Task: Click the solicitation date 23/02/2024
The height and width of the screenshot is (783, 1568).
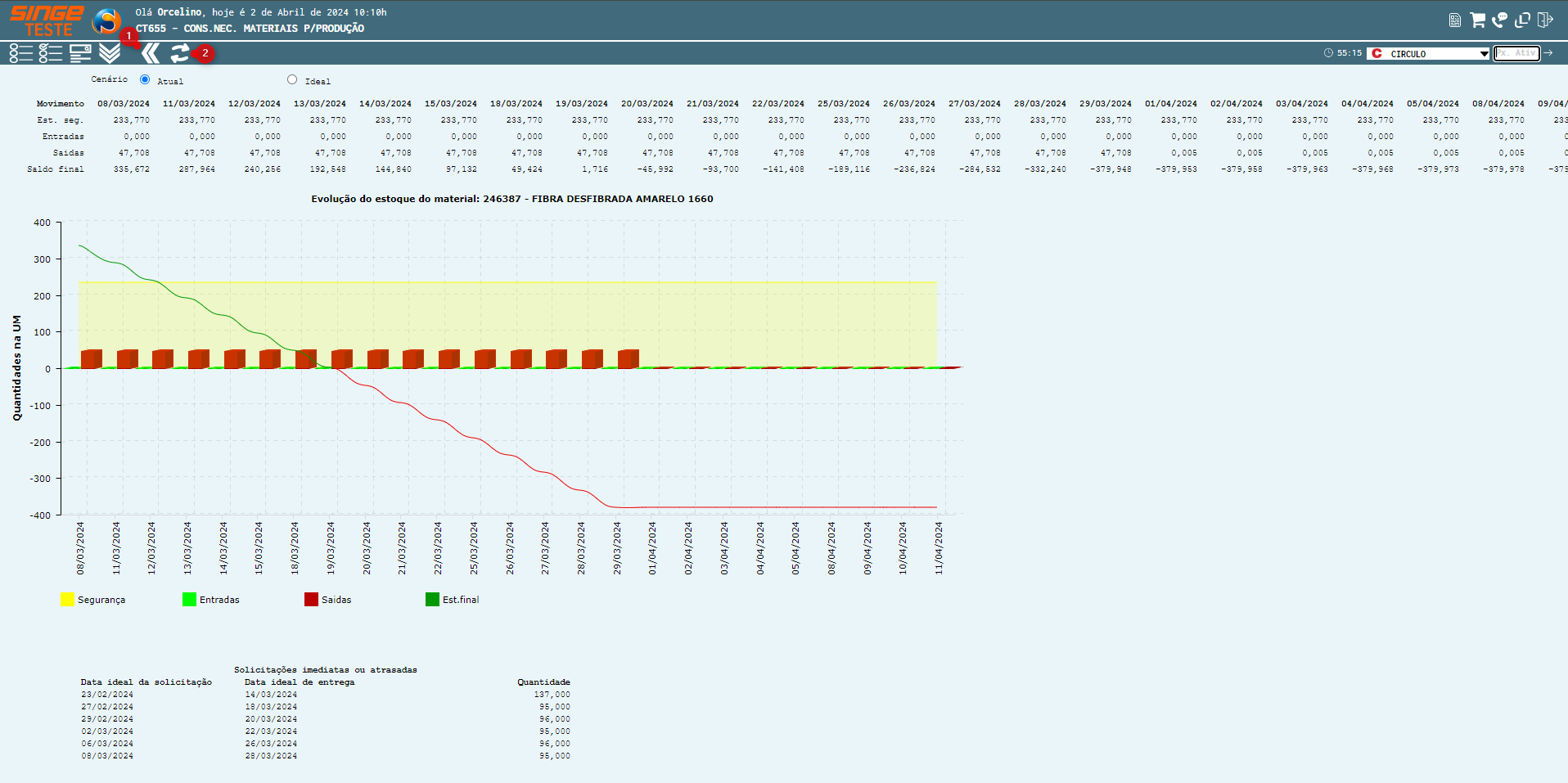Action: [x=107, y=695]
